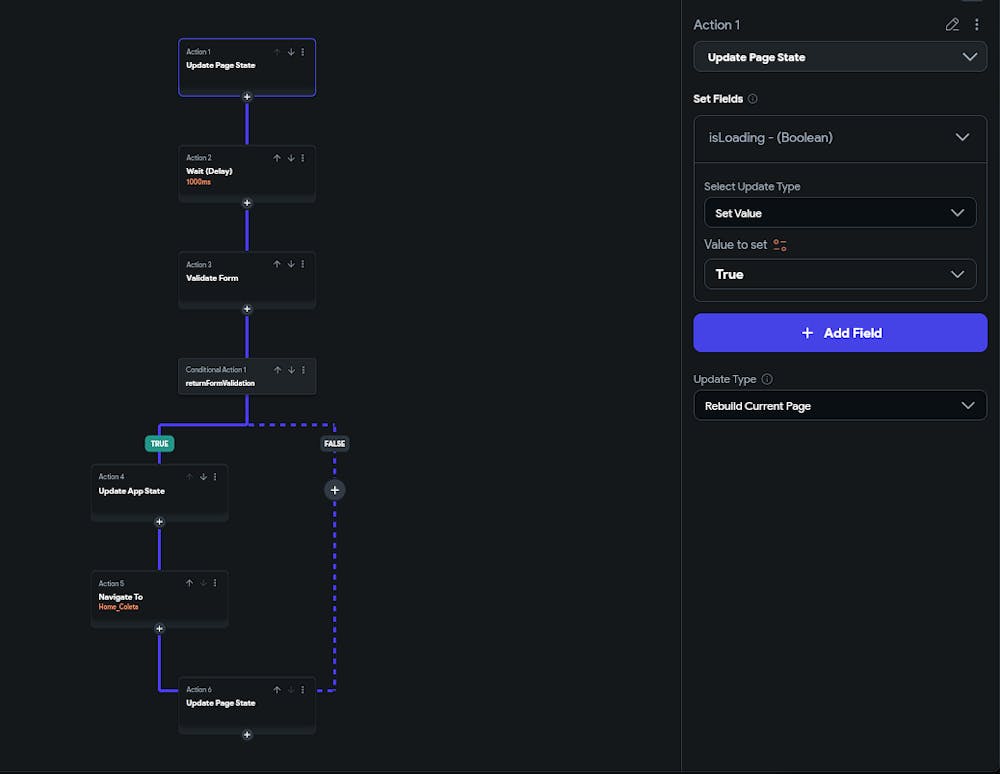Open the Rebuild Current Page dropdown
1000x774 pixels.
[840, 405]
